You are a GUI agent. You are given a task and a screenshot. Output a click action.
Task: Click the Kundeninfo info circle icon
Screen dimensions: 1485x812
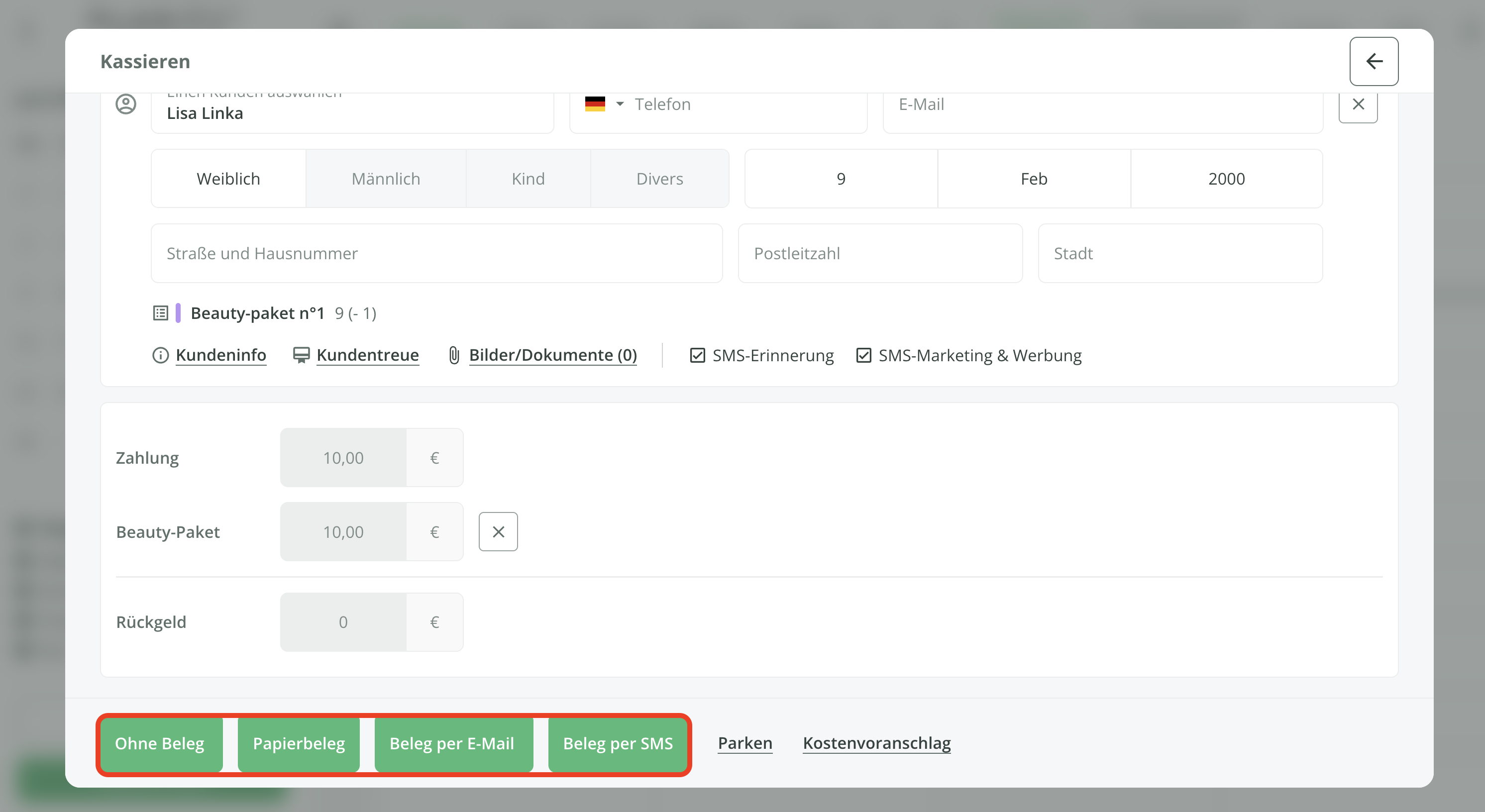coord(160,355)
